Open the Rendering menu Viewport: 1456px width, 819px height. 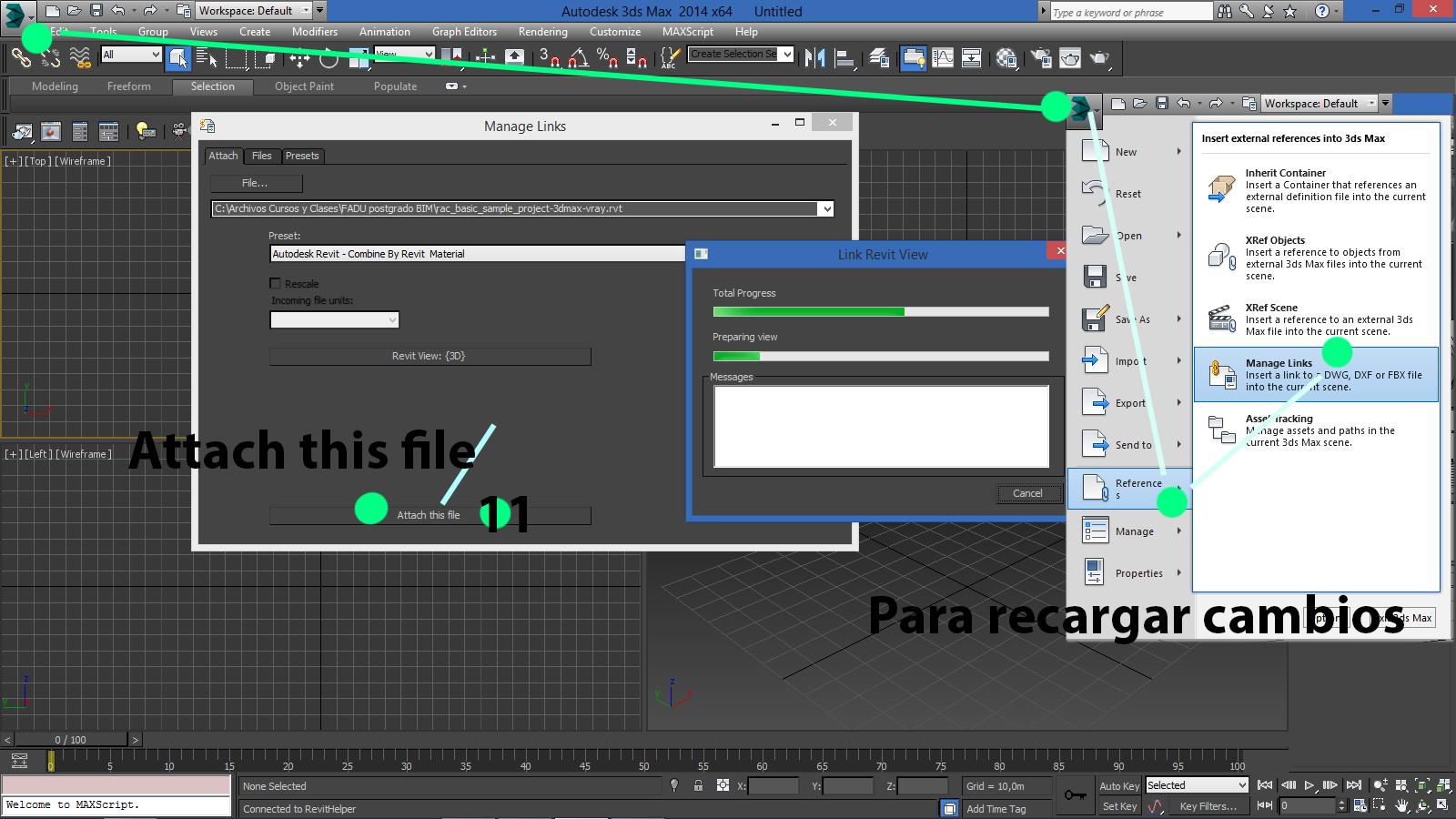click(543, 32)
